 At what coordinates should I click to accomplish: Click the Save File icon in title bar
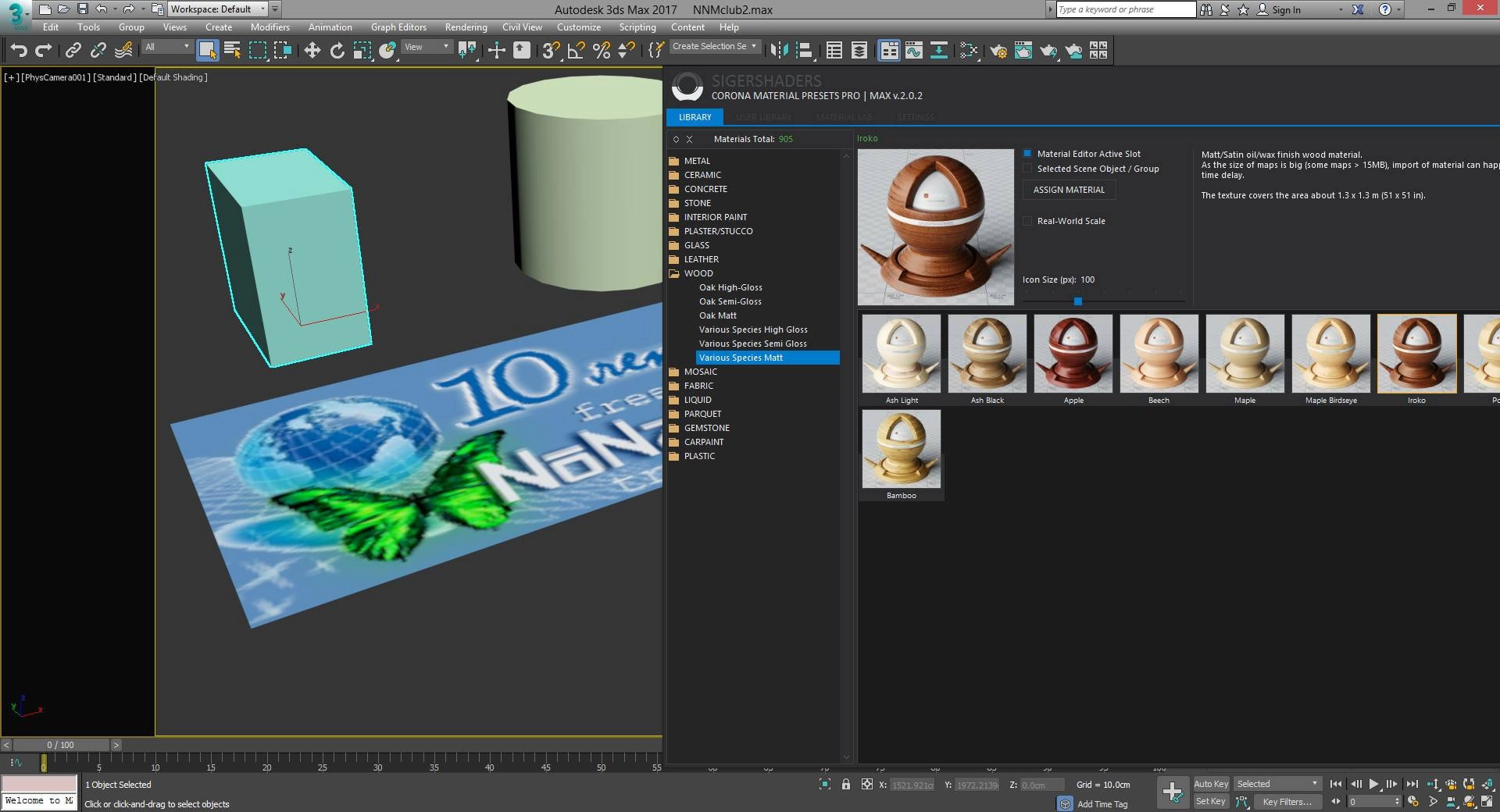[82, 9]
